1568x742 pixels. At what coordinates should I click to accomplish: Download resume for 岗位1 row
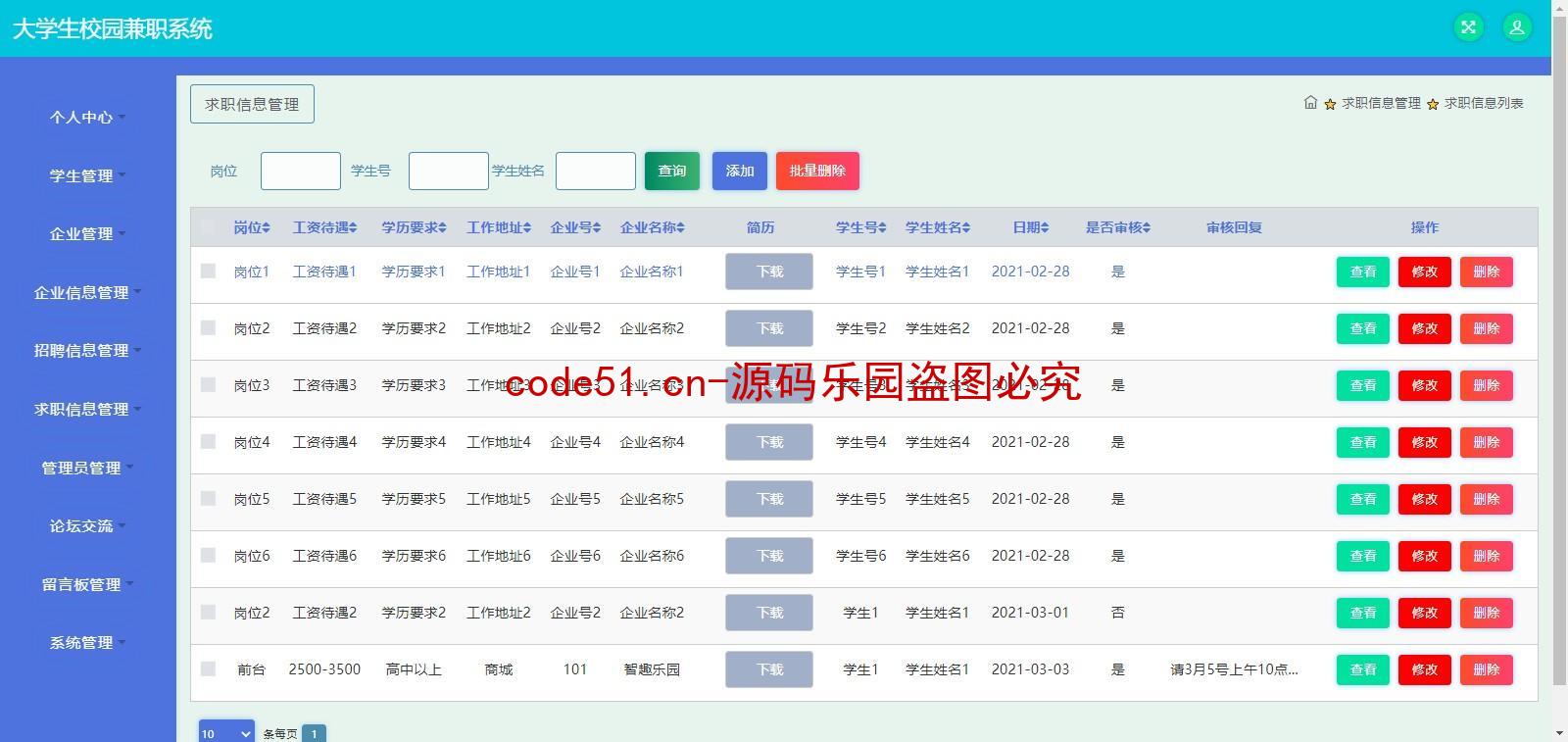pos(769,272)
